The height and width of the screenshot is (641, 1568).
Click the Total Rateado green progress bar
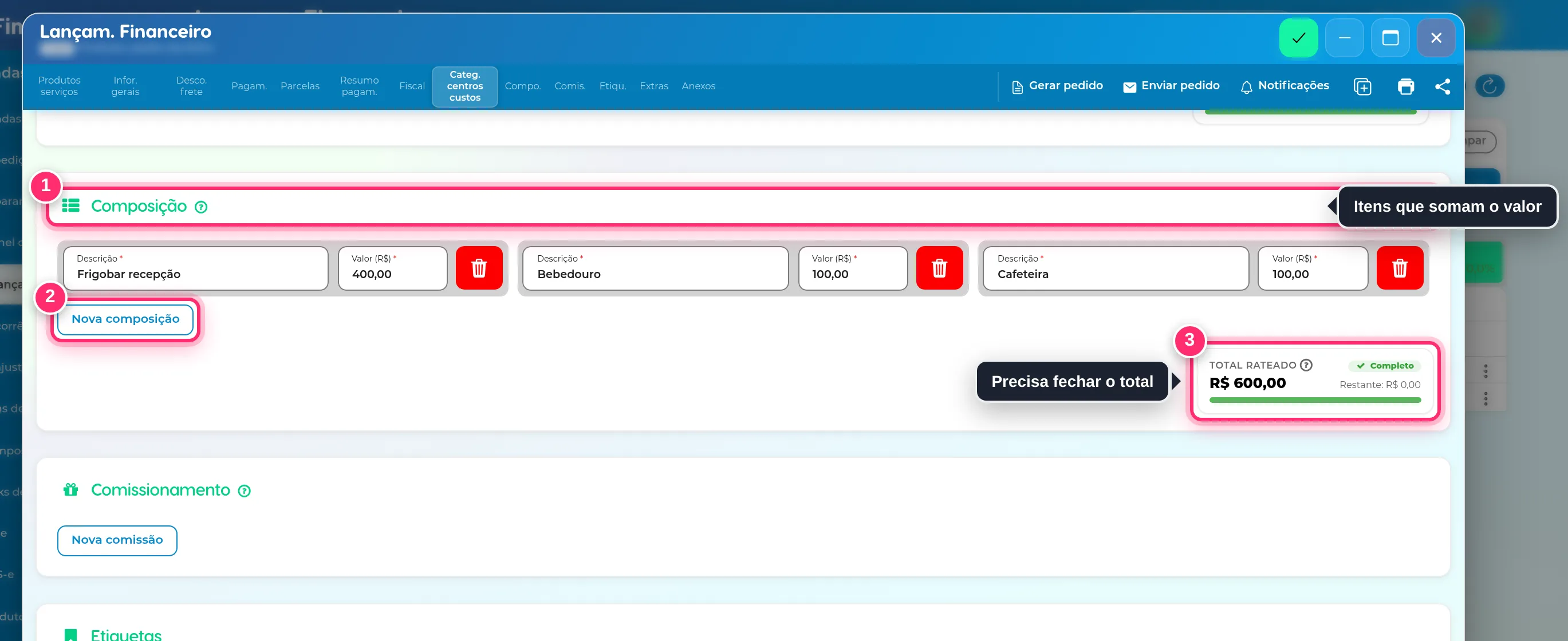pos(1315,399)
